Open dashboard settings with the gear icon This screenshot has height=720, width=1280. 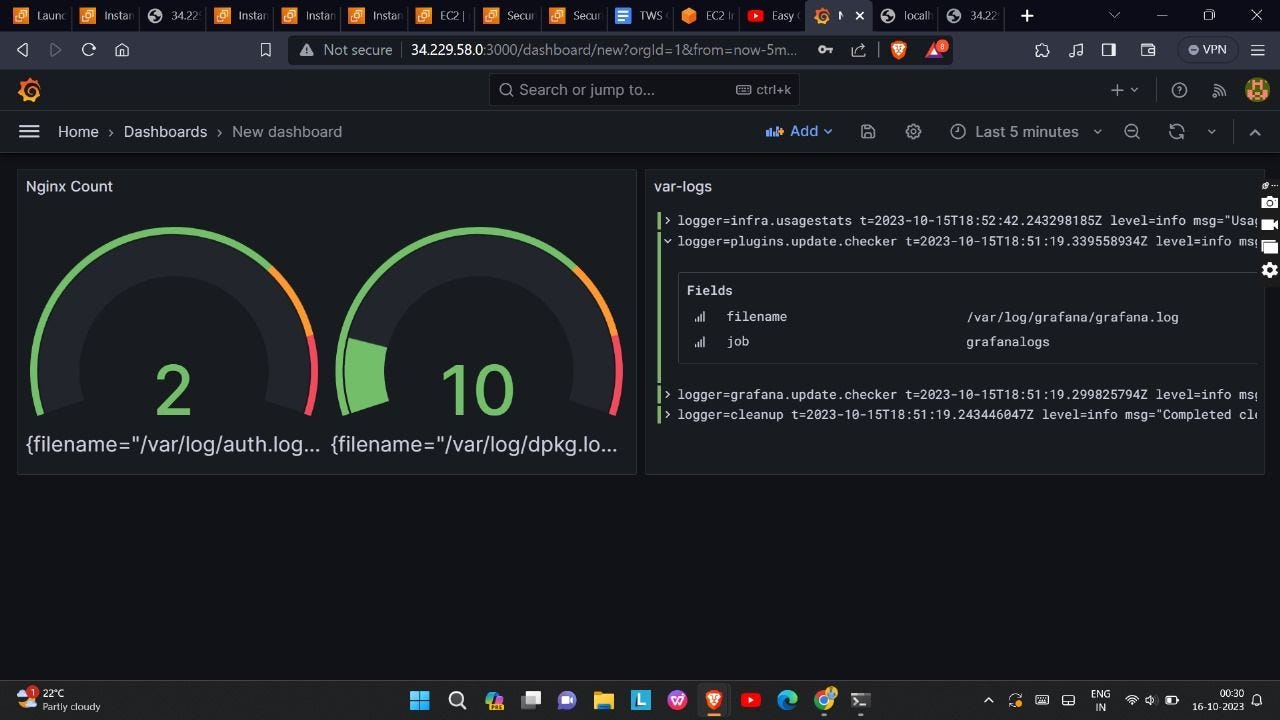tap(913, 131)
